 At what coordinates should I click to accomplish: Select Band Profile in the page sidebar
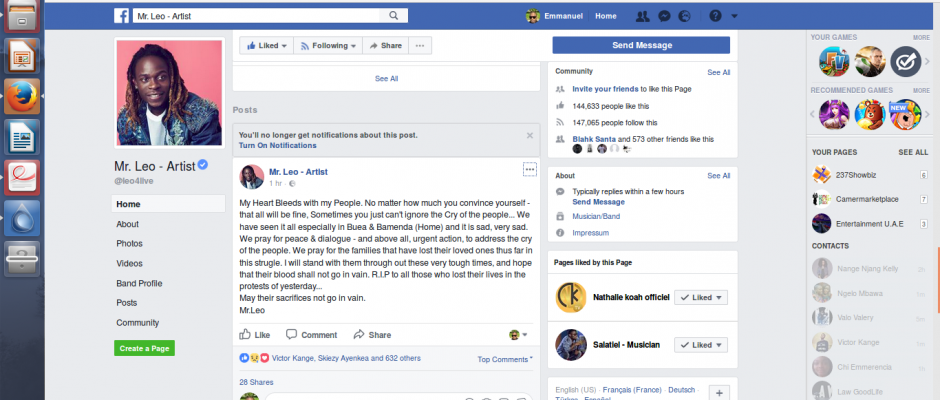[139, 283]
